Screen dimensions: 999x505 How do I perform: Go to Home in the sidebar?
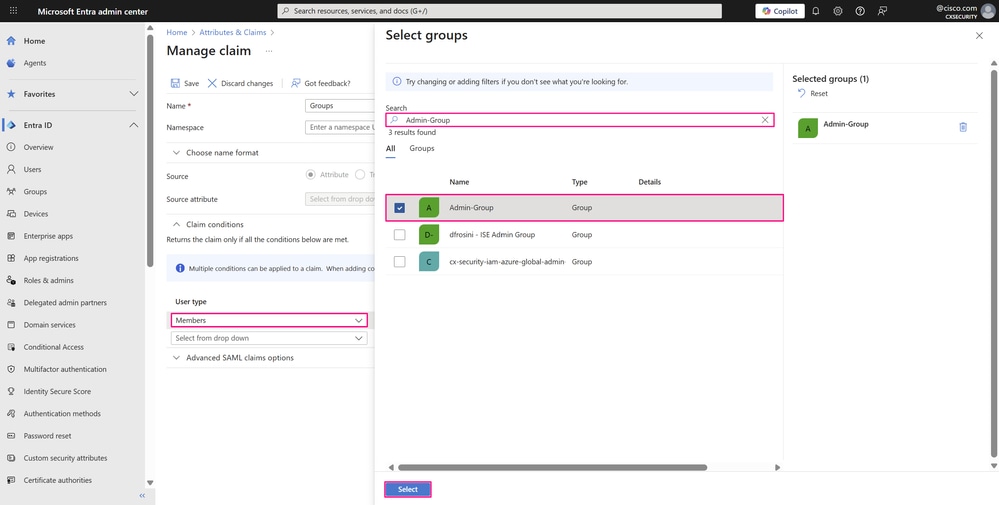(x=34, y=41)
